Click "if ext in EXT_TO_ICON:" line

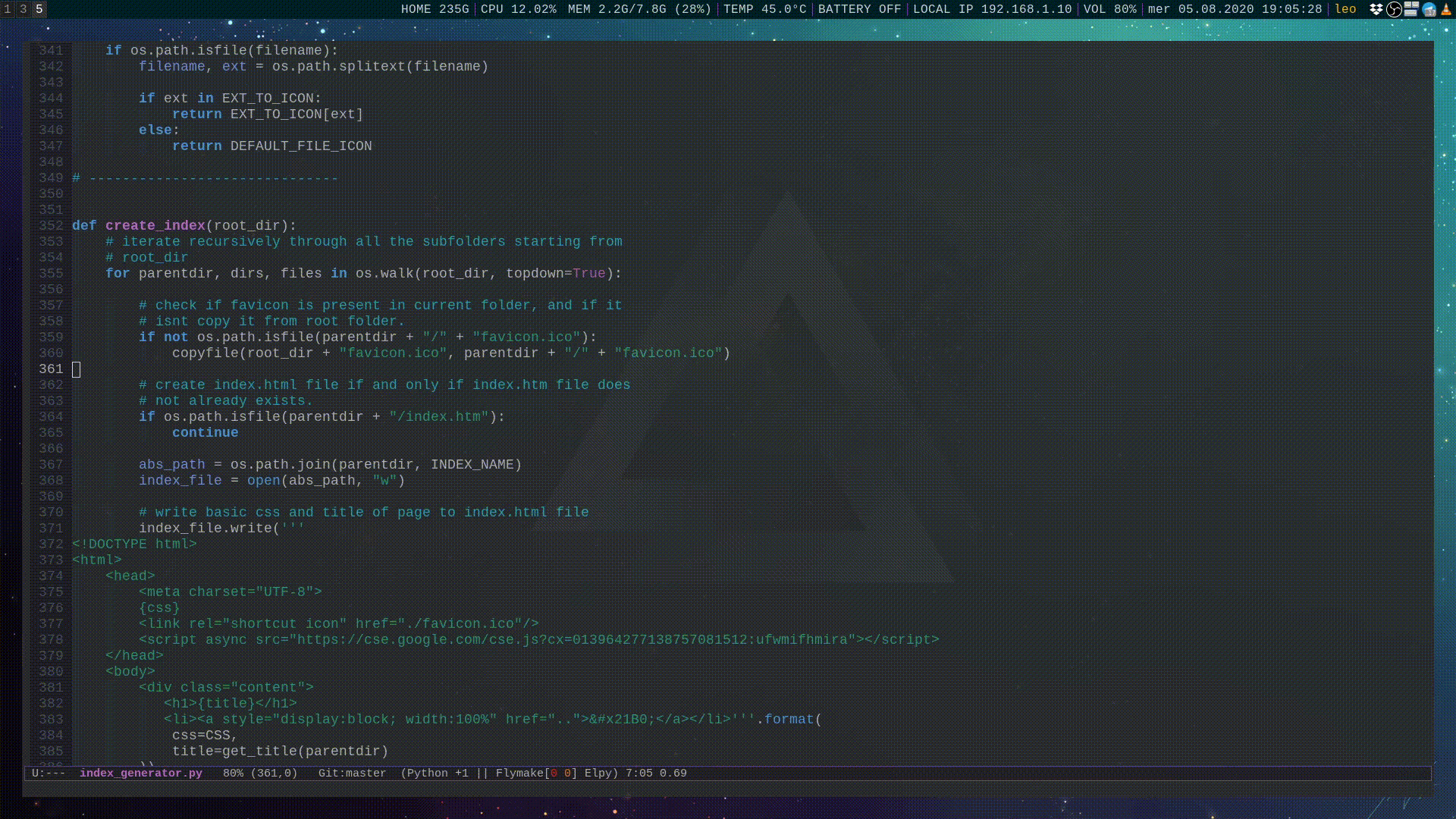(231, 99)
